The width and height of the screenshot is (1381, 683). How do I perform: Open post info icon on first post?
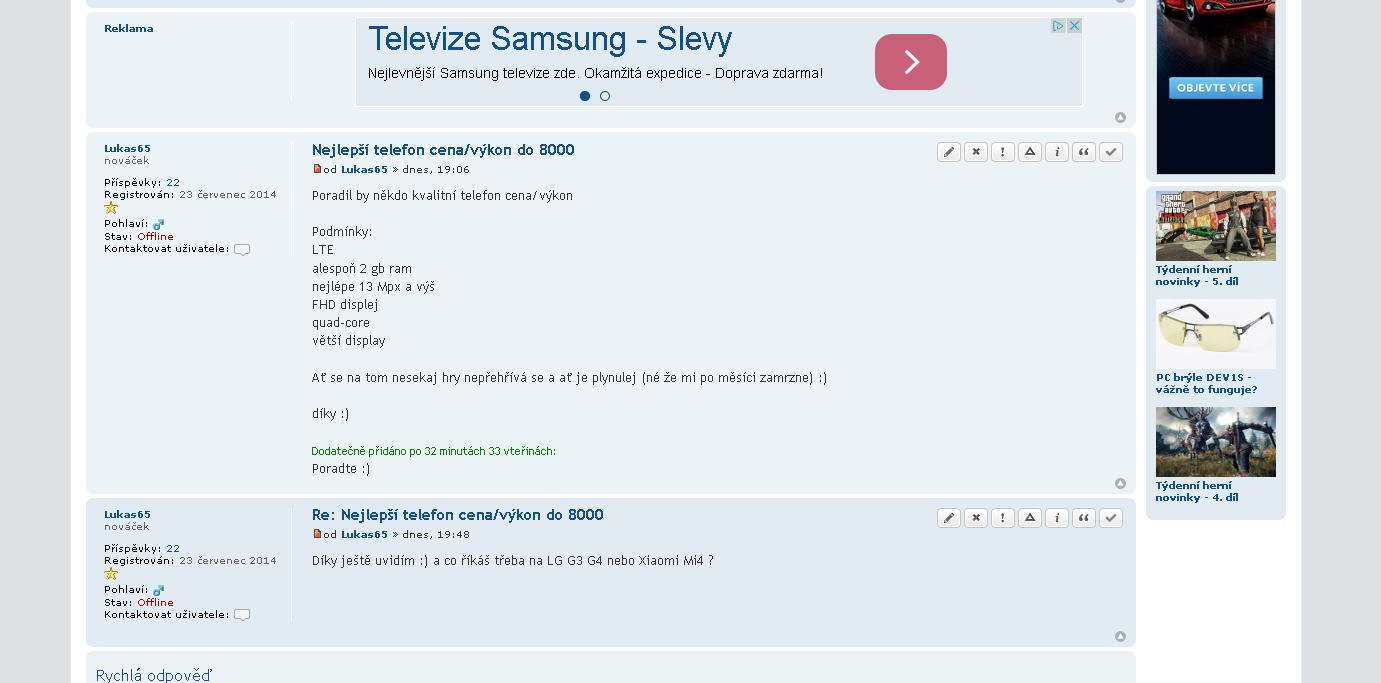click(x=1057, y=152)
